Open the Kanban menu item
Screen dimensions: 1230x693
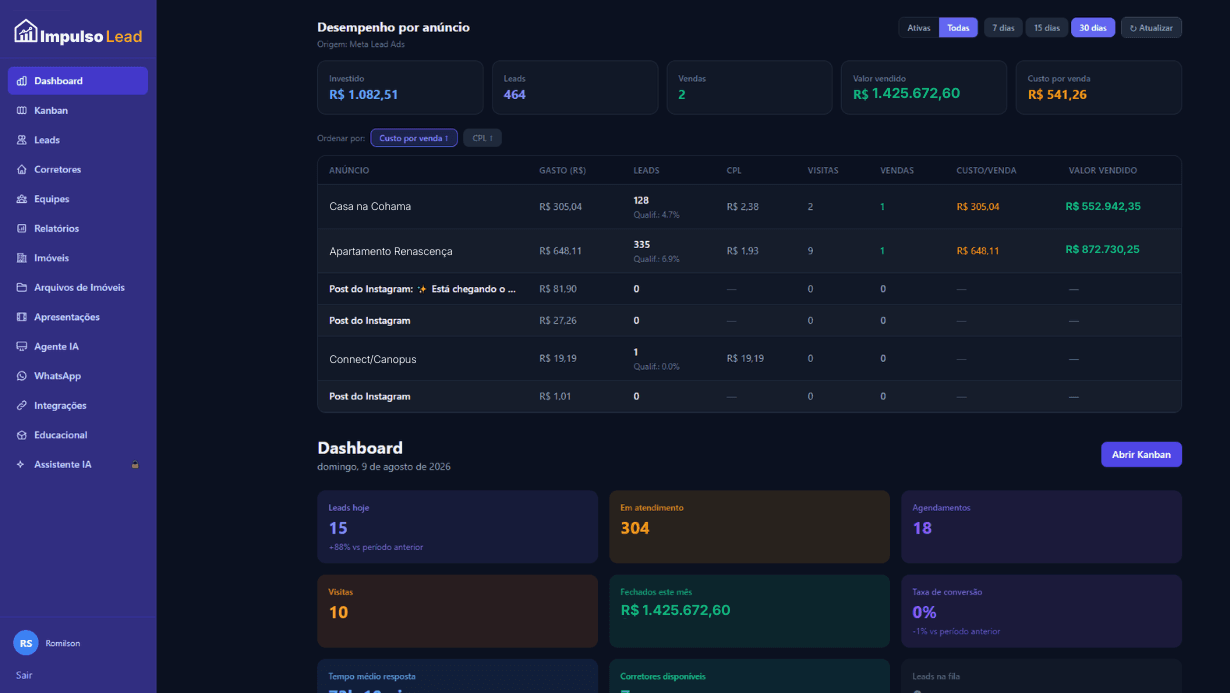click(78, 110)
